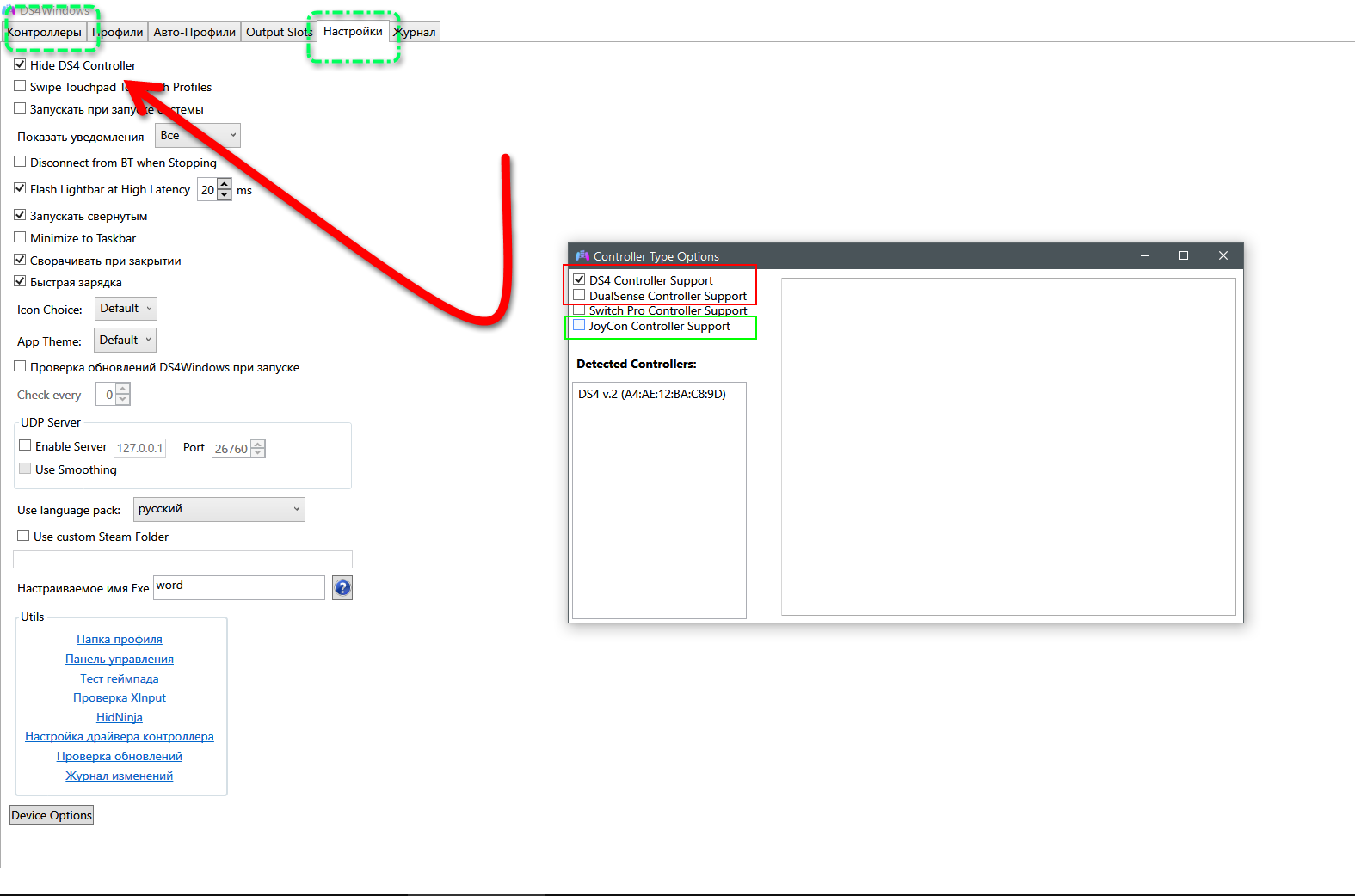Click the Проверка обновлений link in Utils
The image size is (1355, 896).
pyautogui.click(x=120, y=756)
